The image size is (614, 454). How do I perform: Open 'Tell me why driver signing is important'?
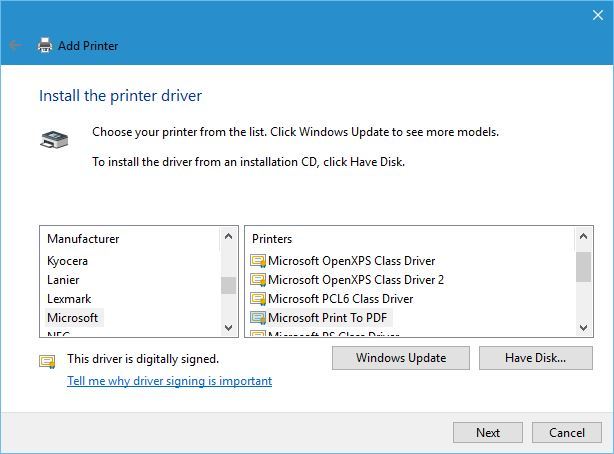click(x=170, y=381)
